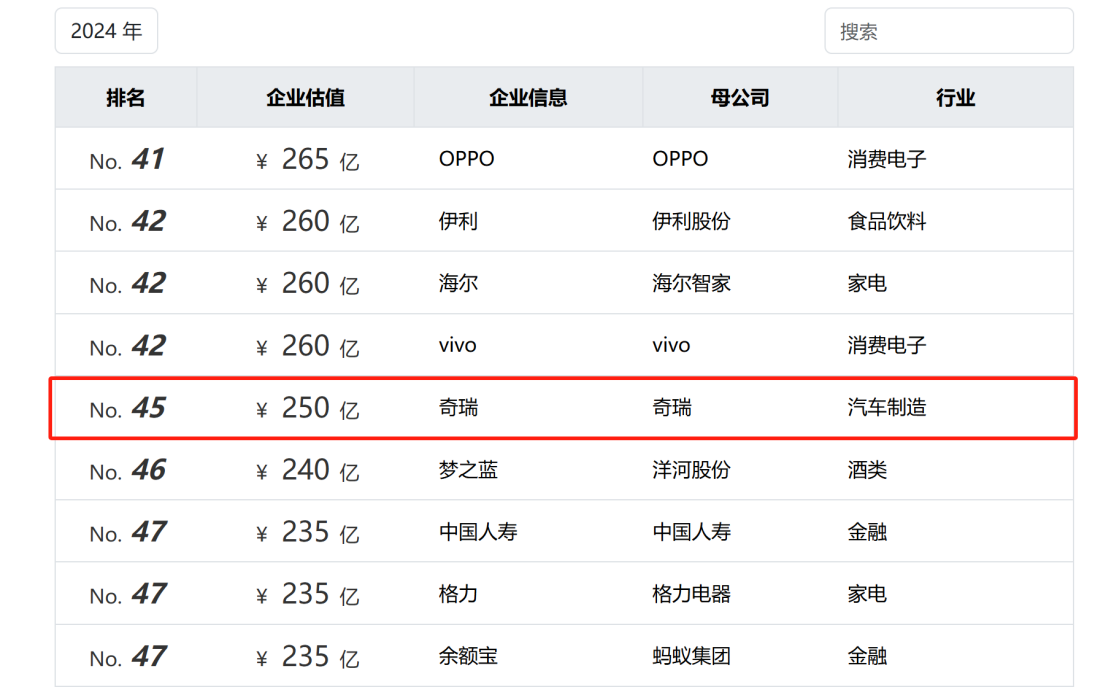Click the 蚂蚁集团 parent company cell

691,656
